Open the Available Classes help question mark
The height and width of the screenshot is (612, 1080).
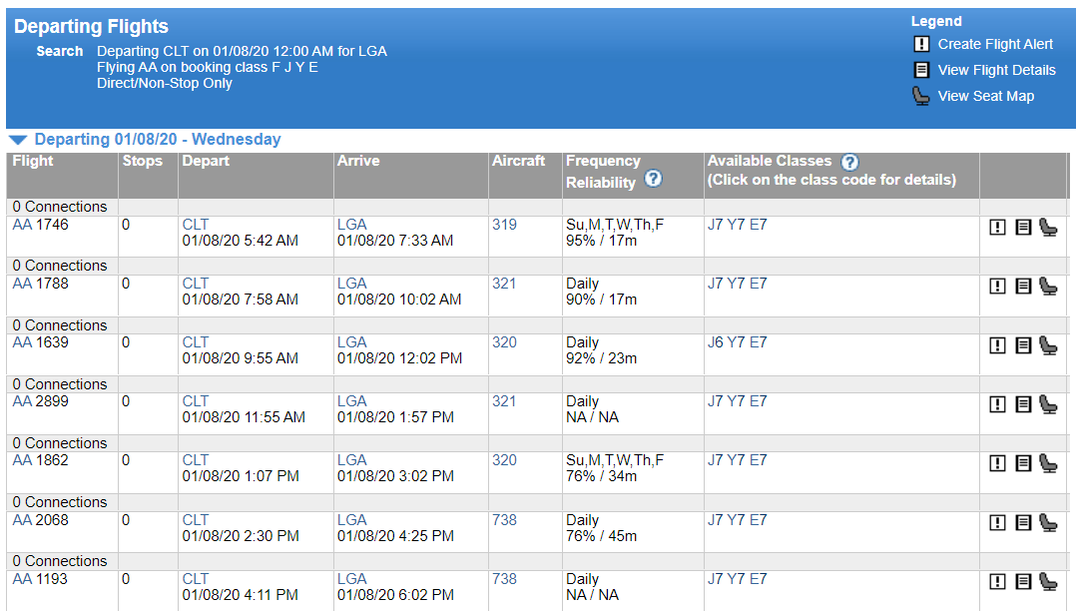(x=850, y=161)
